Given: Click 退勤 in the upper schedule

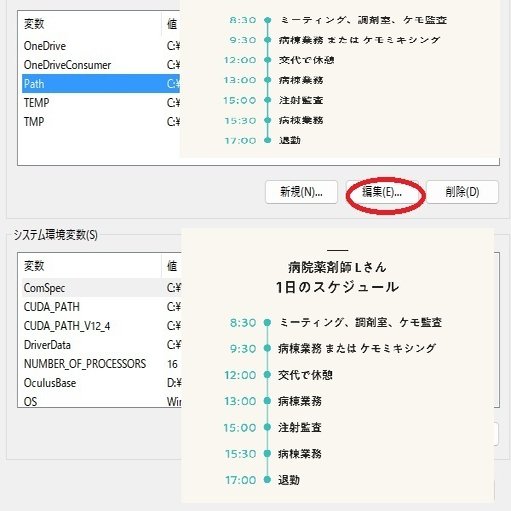Looking at the screenshot, I should [x=290, y=140].
